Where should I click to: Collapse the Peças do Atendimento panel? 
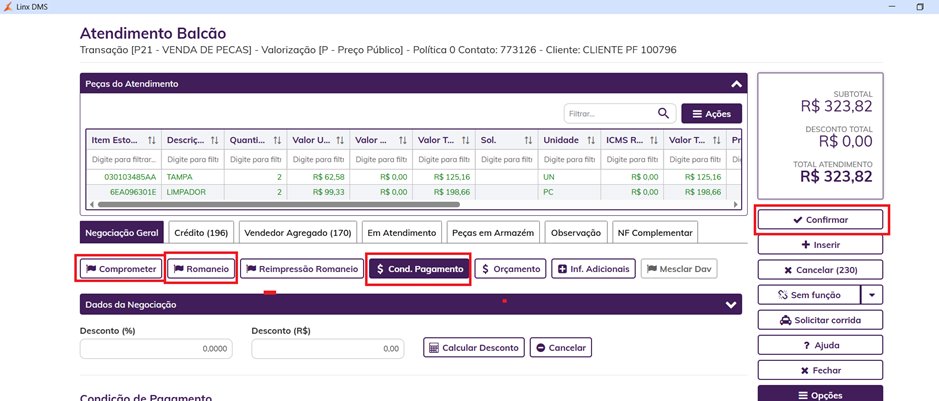pyautogui.click(x=736, y=84)
